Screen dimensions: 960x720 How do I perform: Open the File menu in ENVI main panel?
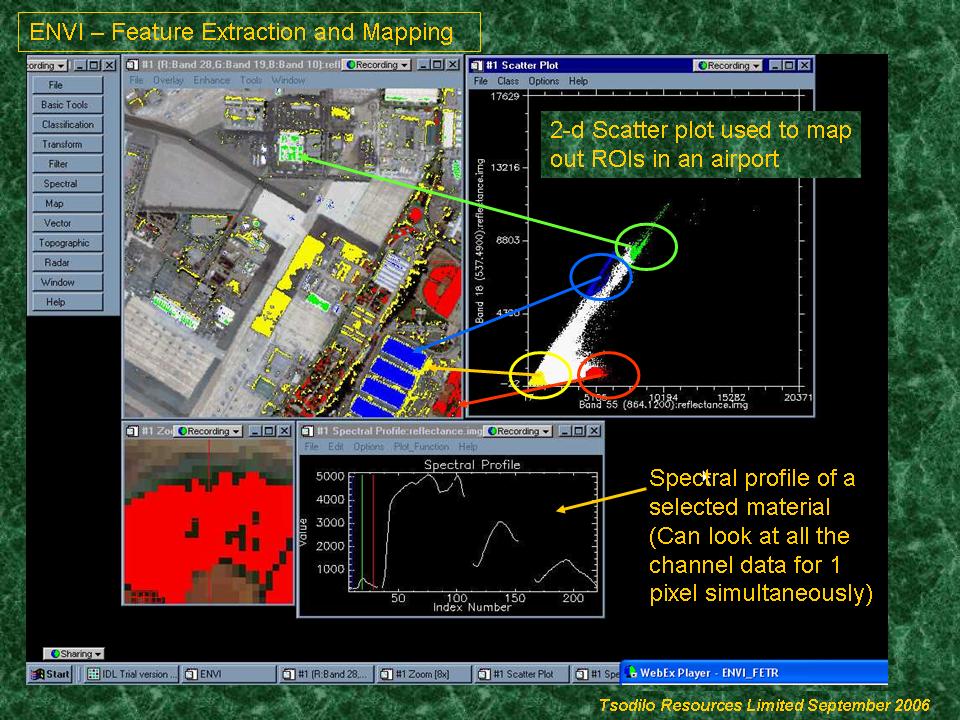[67, 85]
